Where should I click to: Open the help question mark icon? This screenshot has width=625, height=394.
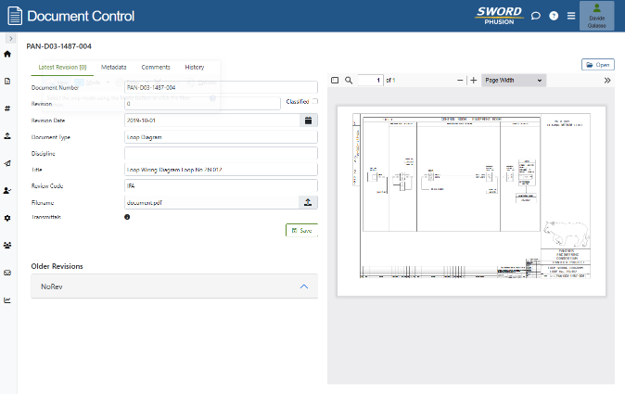point(554,16)
